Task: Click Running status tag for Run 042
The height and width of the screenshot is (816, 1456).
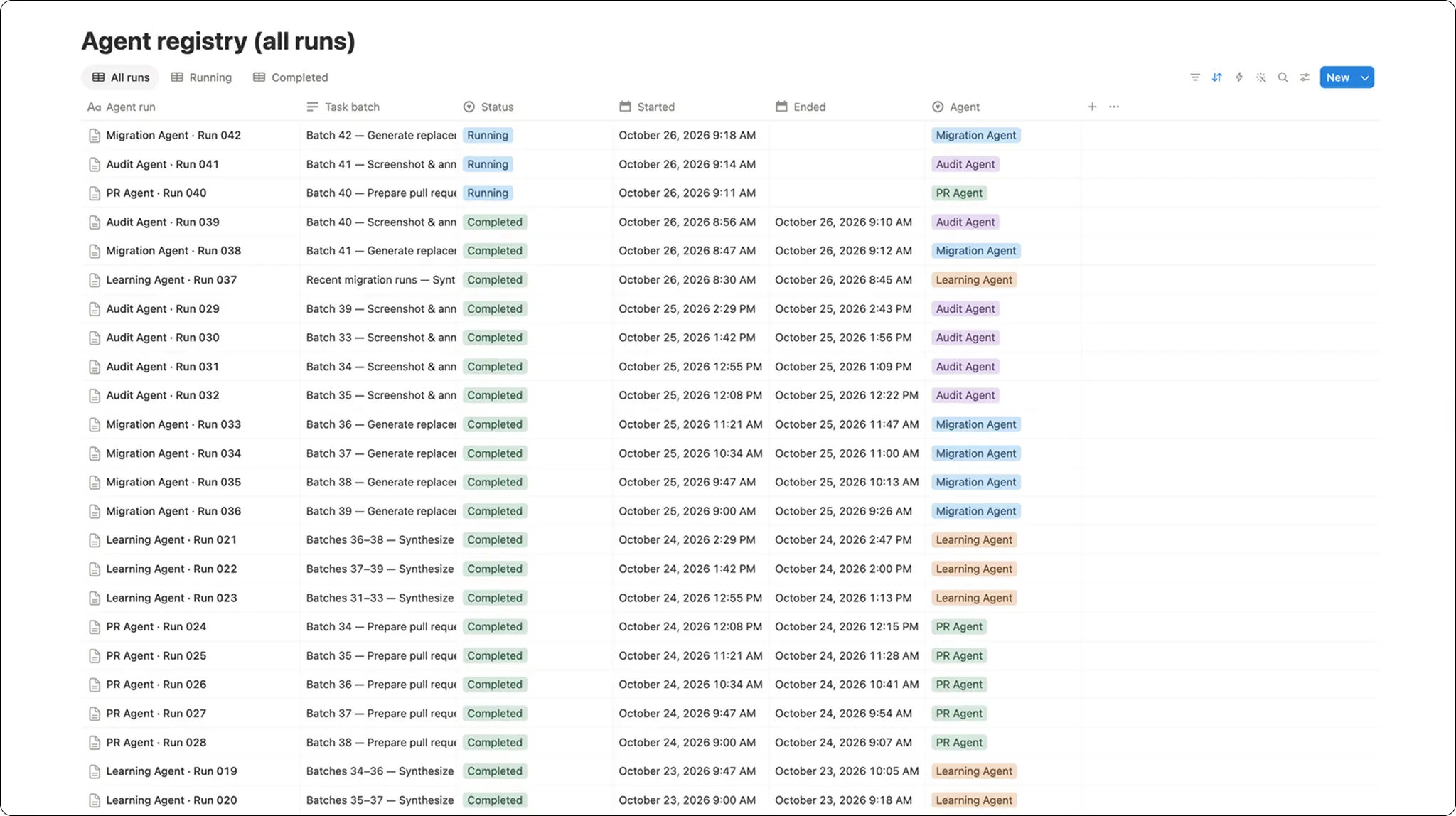Action: [x=488, y=135]
